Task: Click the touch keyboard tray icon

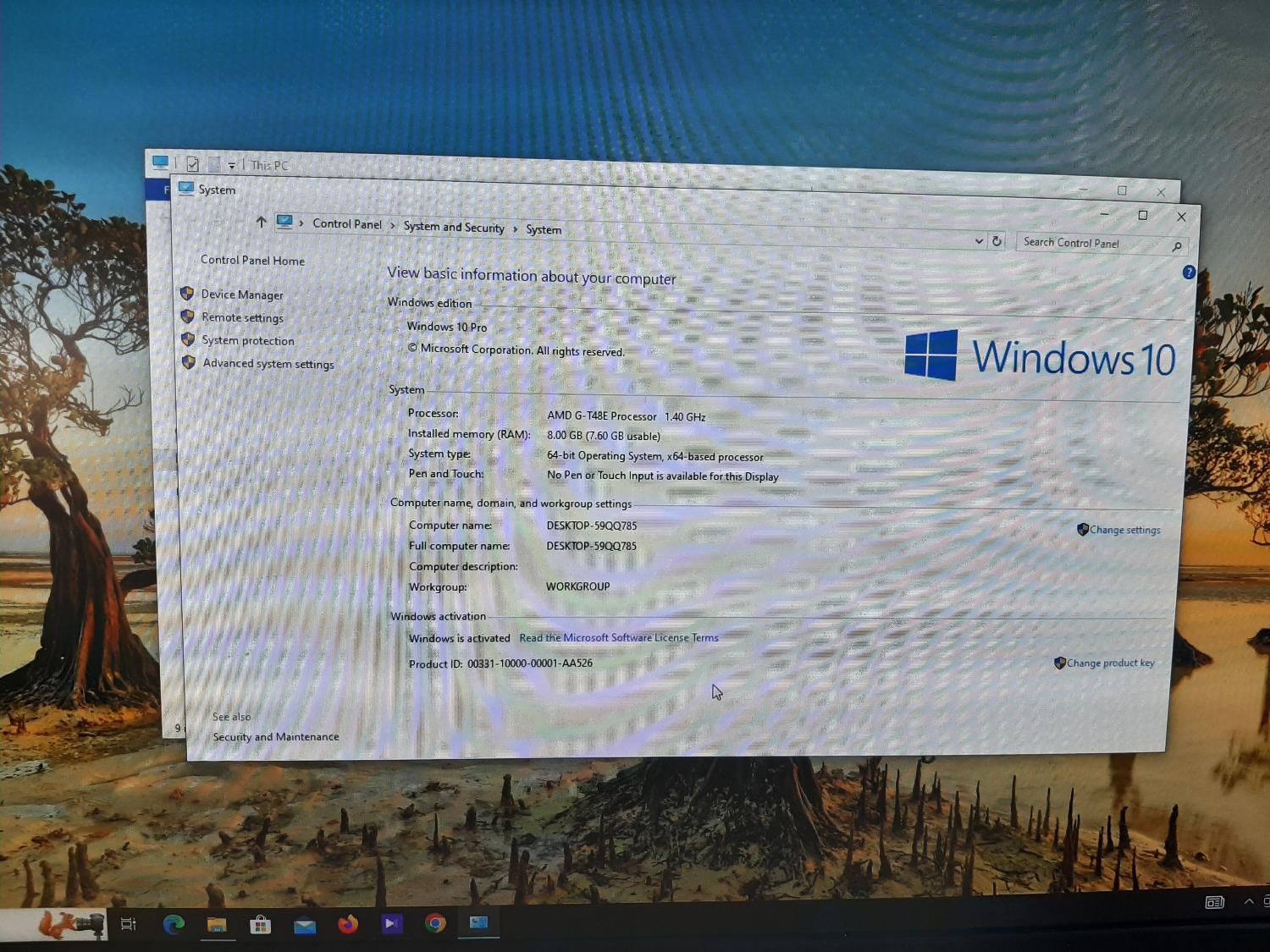Action: pyautogui.click(x=1214, y=902)
